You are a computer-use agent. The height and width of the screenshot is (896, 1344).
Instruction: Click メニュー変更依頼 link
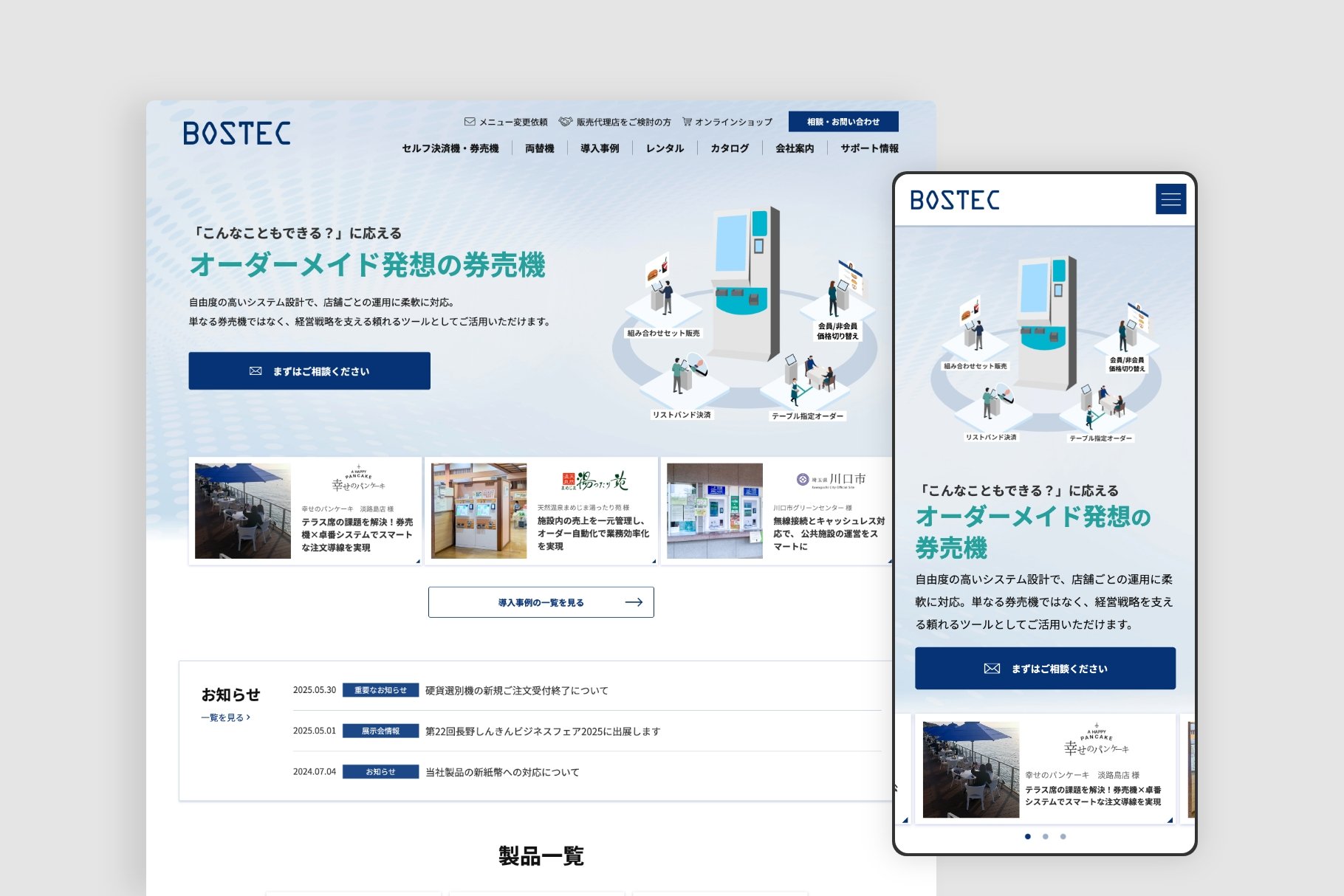[506, 122]
